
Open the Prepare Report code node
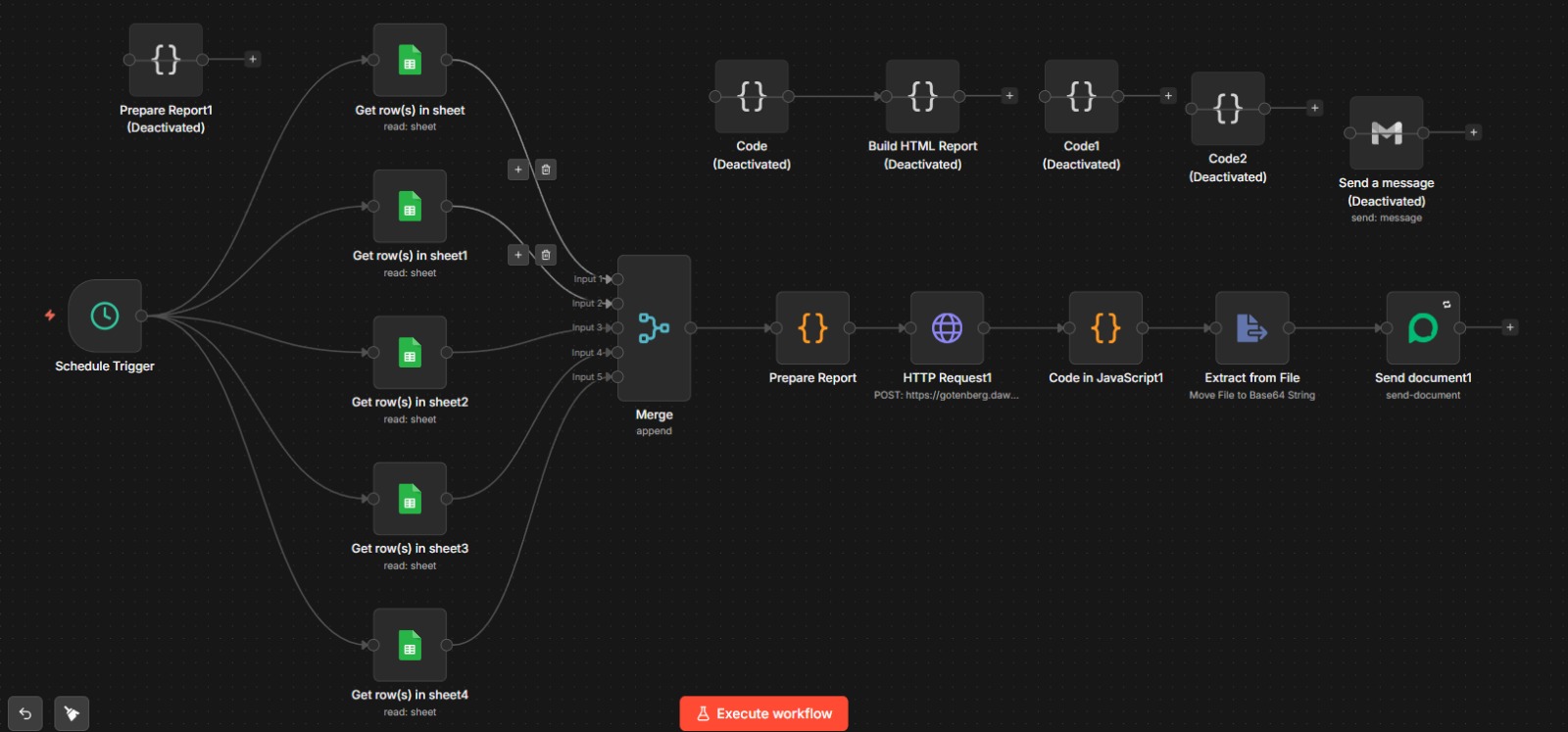(812, 327)
